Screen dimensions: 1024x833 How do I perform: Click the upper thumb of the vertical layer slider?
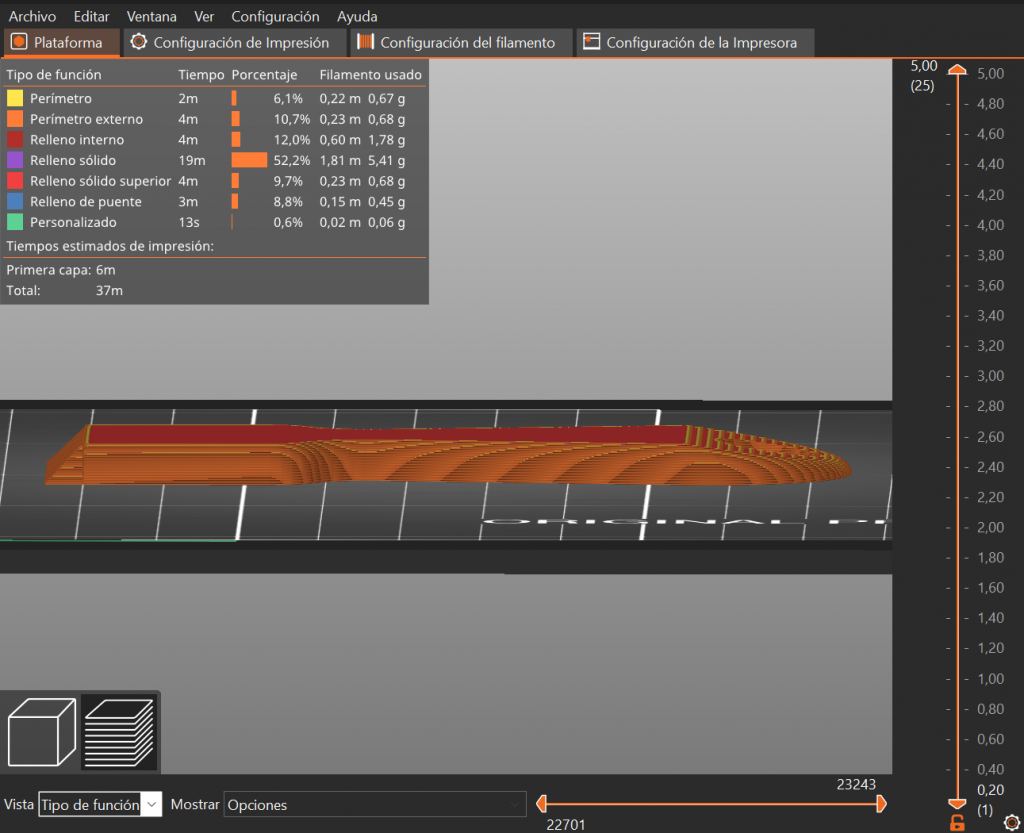957,70
